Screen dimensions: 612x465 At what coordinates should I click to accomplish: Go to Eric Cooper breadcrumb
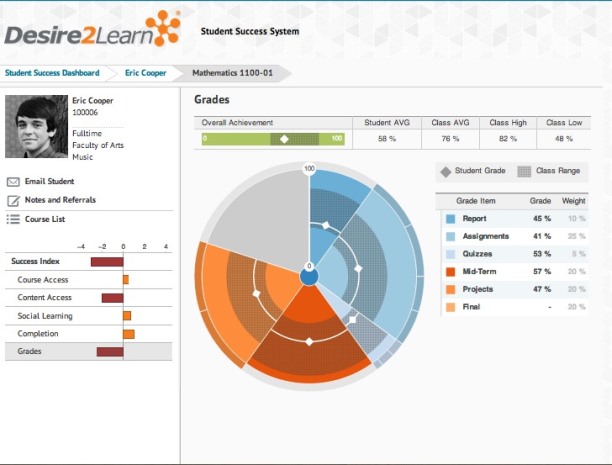click(x=145, y=73)
